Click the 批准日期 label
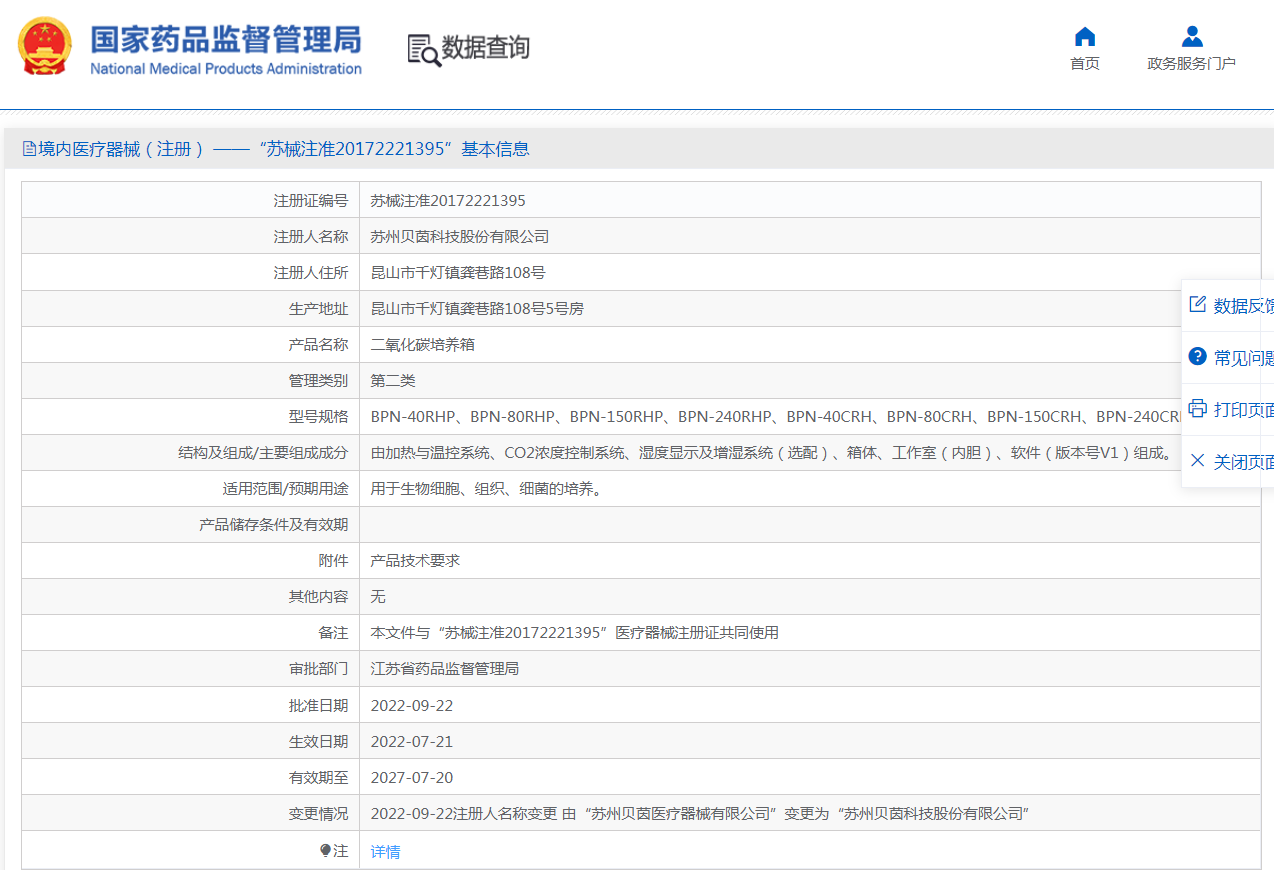Screen dimensions: 1274x870 tap(319, 706)
